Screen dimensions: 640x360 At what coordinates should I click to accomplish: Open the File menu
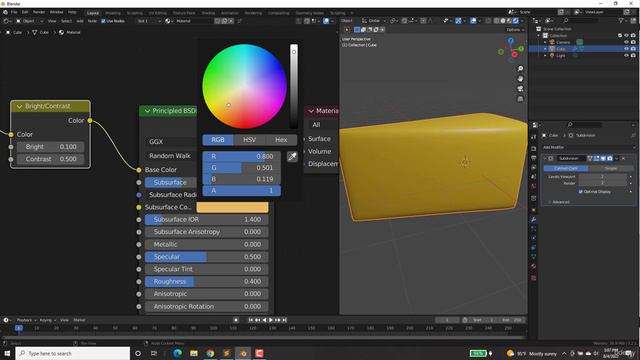[14, 12]
